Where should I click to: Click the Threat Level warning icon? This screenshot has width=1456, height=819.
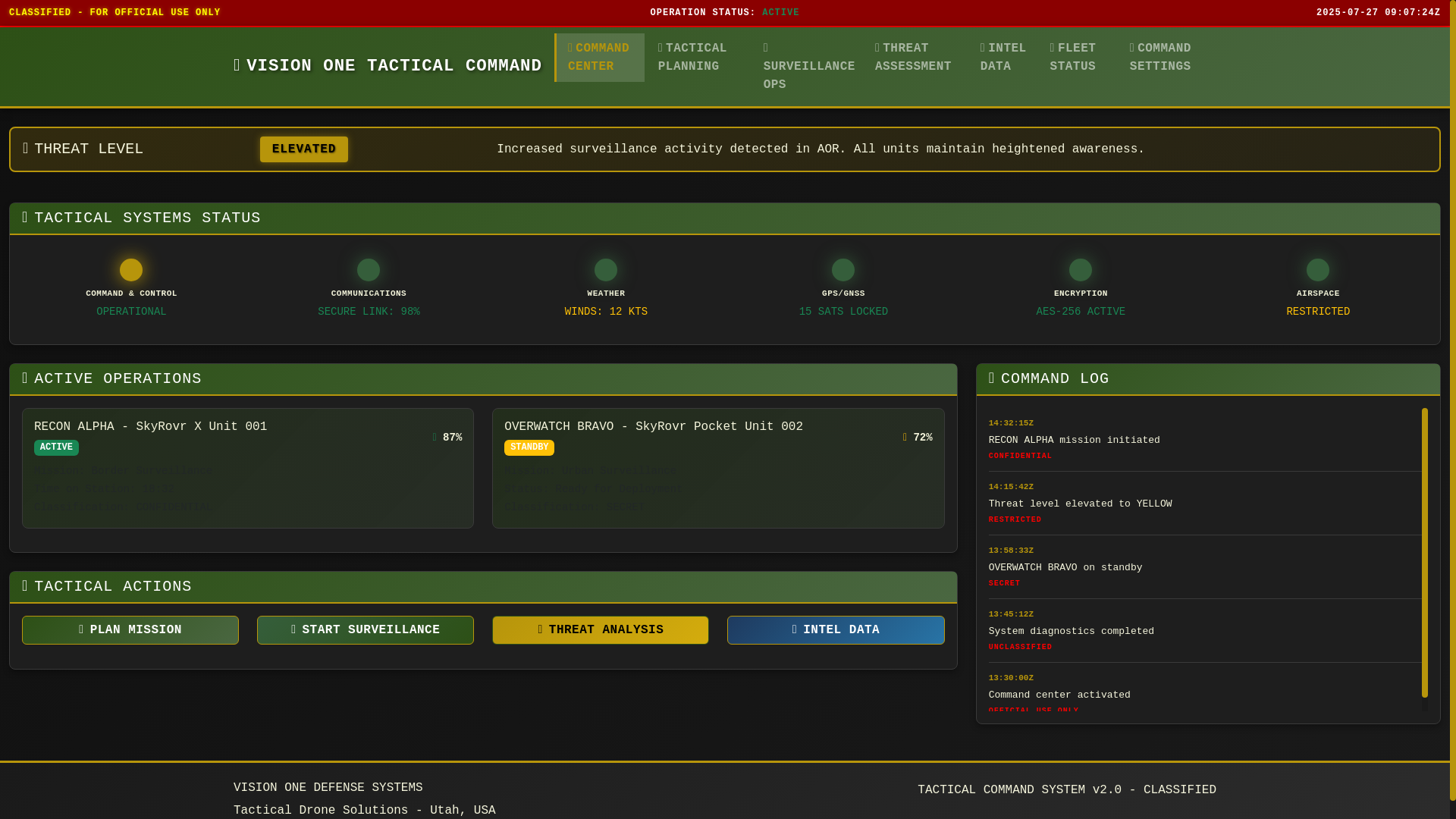pyautogui.click(x=26, y=149)
